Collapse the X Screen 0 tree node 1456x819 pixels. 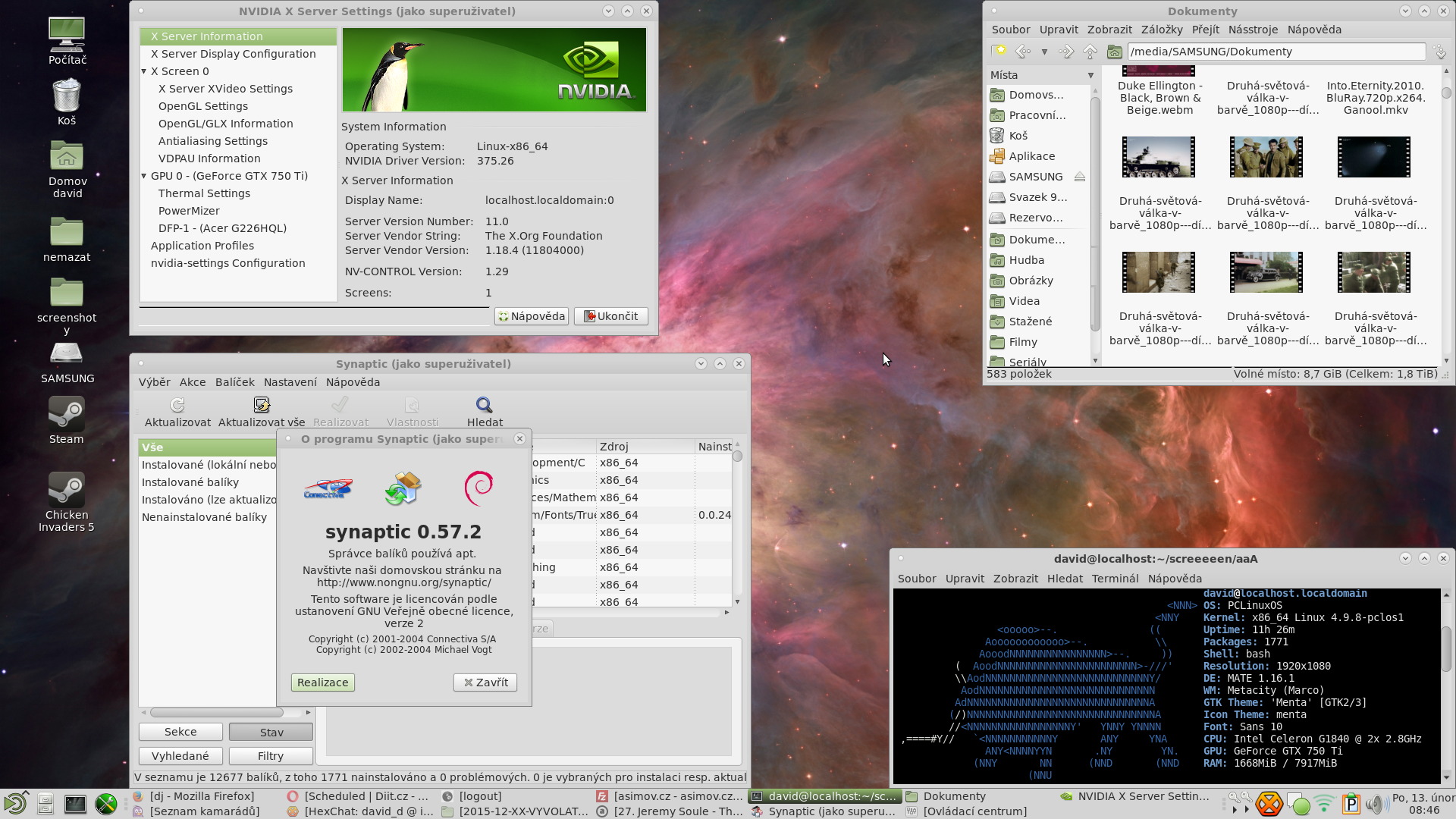click(x=144, y=71)
